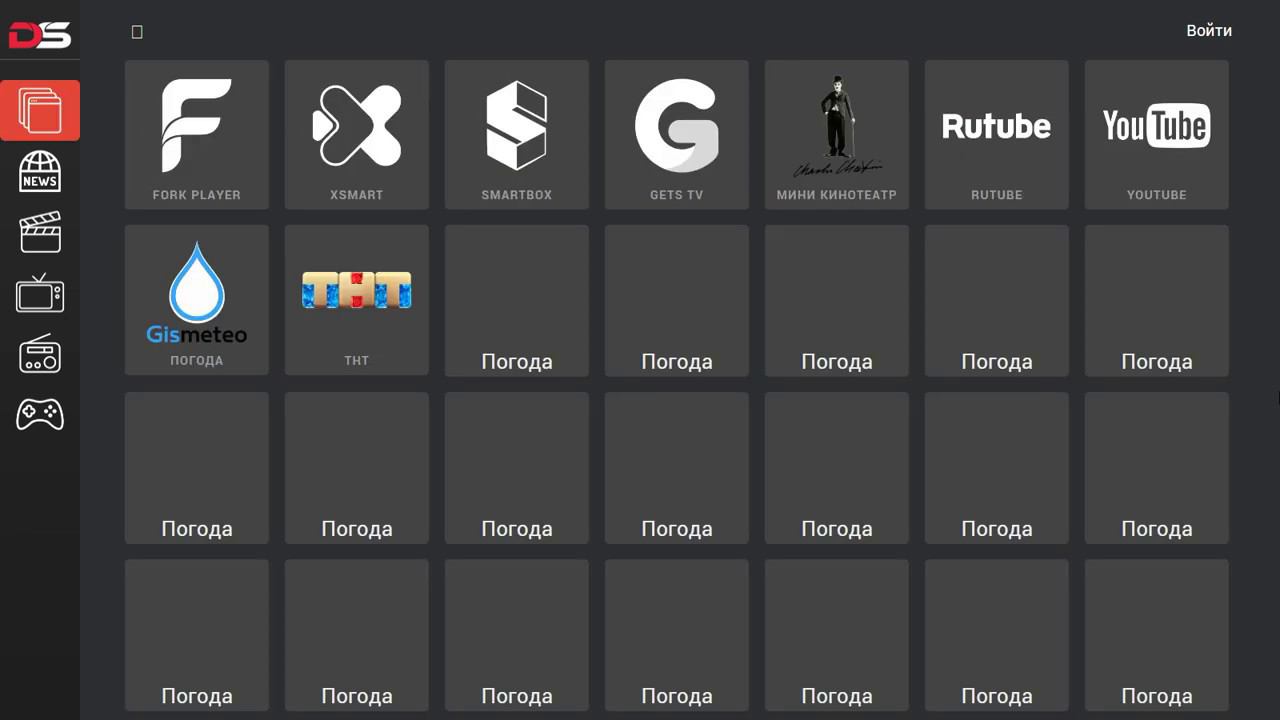Image resolution: width=1280 pixels, height=720 pixels.
Task: Open the Gismeteo Погода tile
Action: click(197, 300)
